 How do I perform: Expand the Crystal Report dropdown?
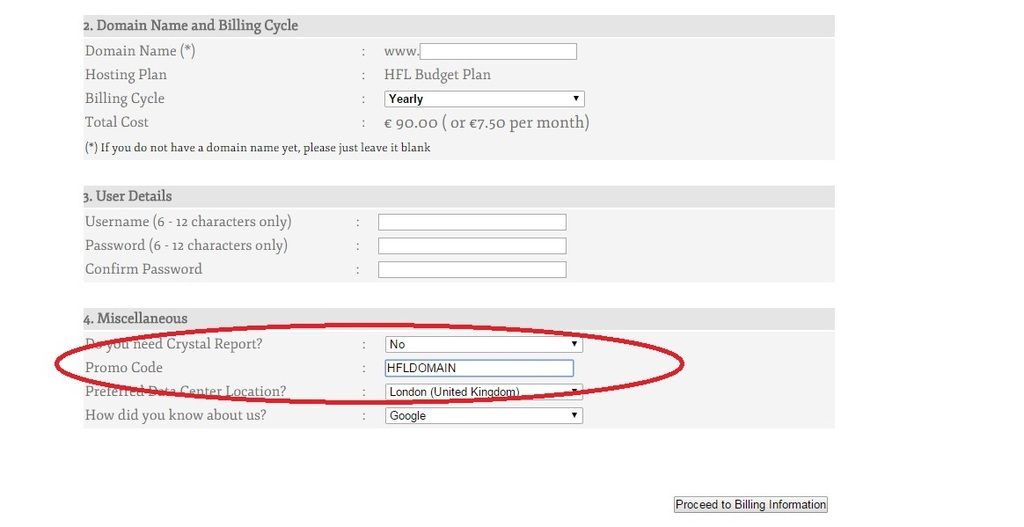[x=484, y=344]
